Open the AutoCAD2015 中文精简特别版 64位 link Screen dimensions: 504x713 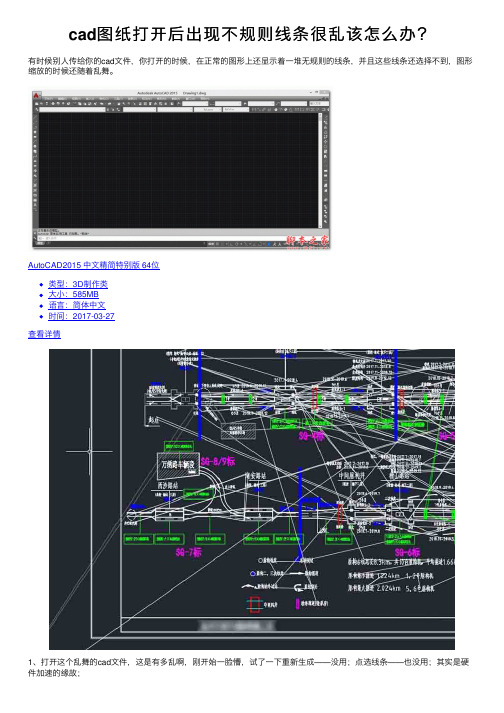[x=94, y=265]
